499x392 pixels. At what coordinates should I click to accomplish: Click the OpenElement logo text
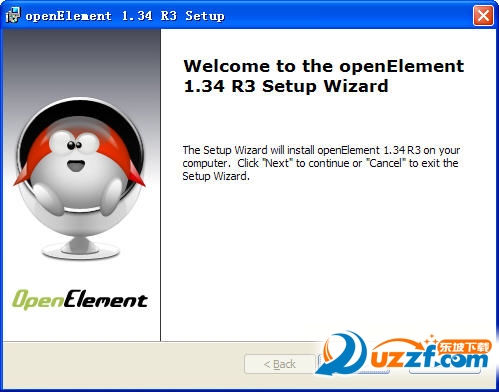[x=80, y=299]
